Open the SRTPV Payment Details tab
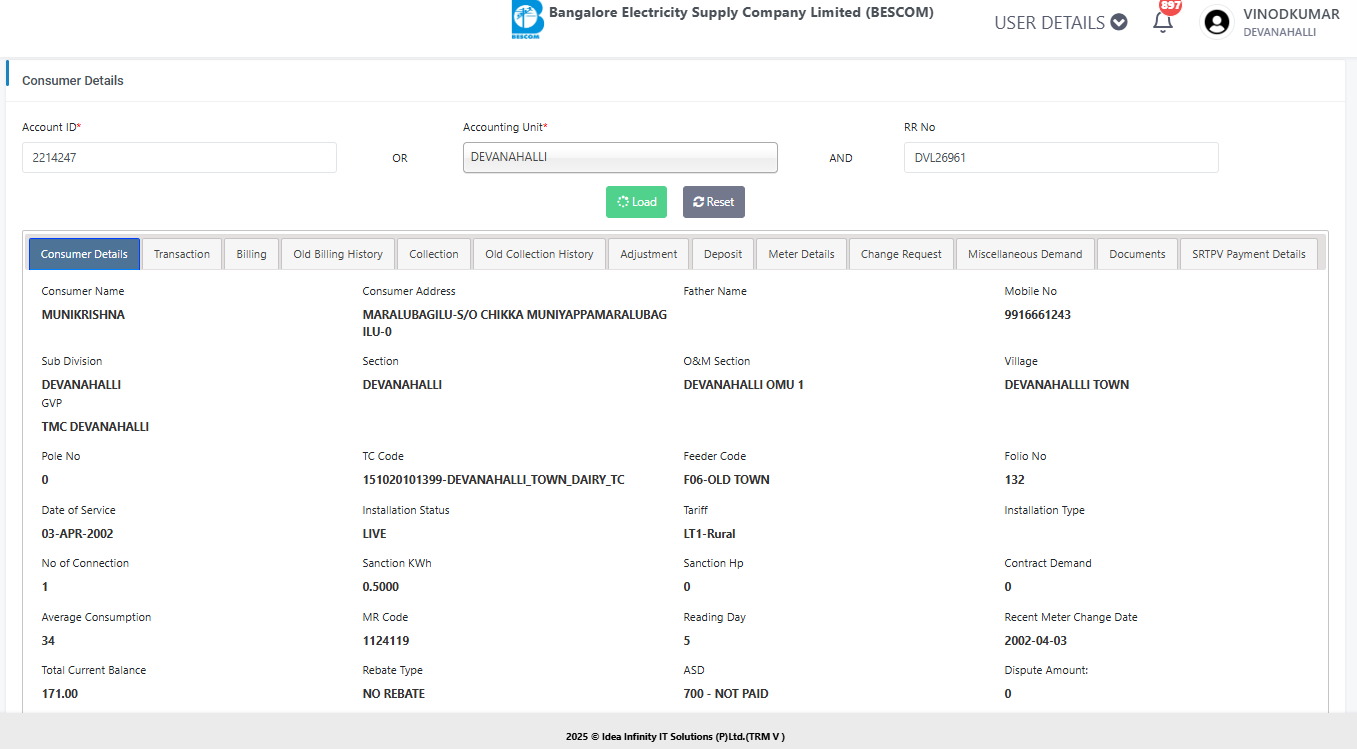 click(x=1248, y=254)
